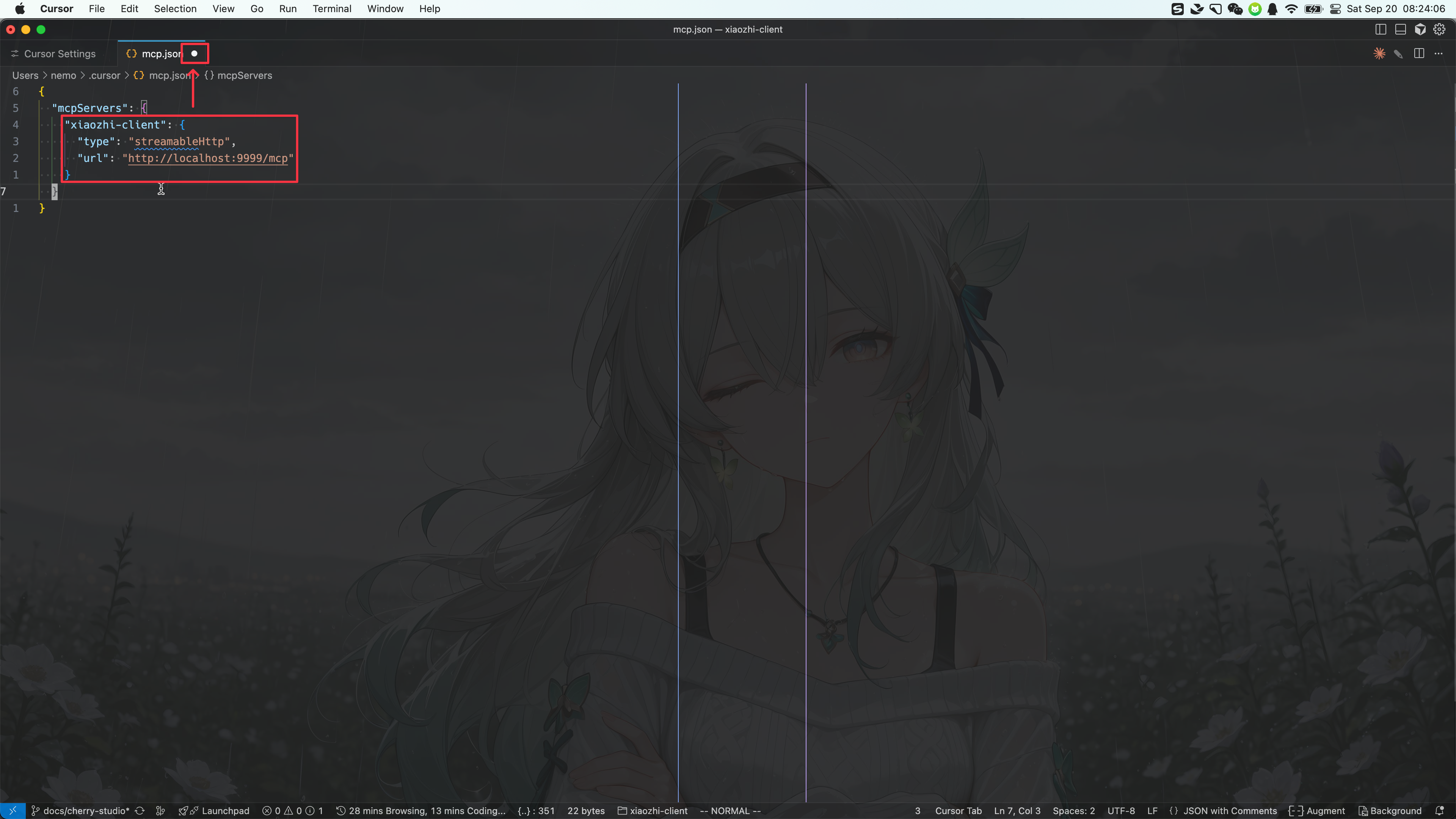1456x819 pixels.
Task: Click the Launchpad button in status bar
Action: coord(225,811)
